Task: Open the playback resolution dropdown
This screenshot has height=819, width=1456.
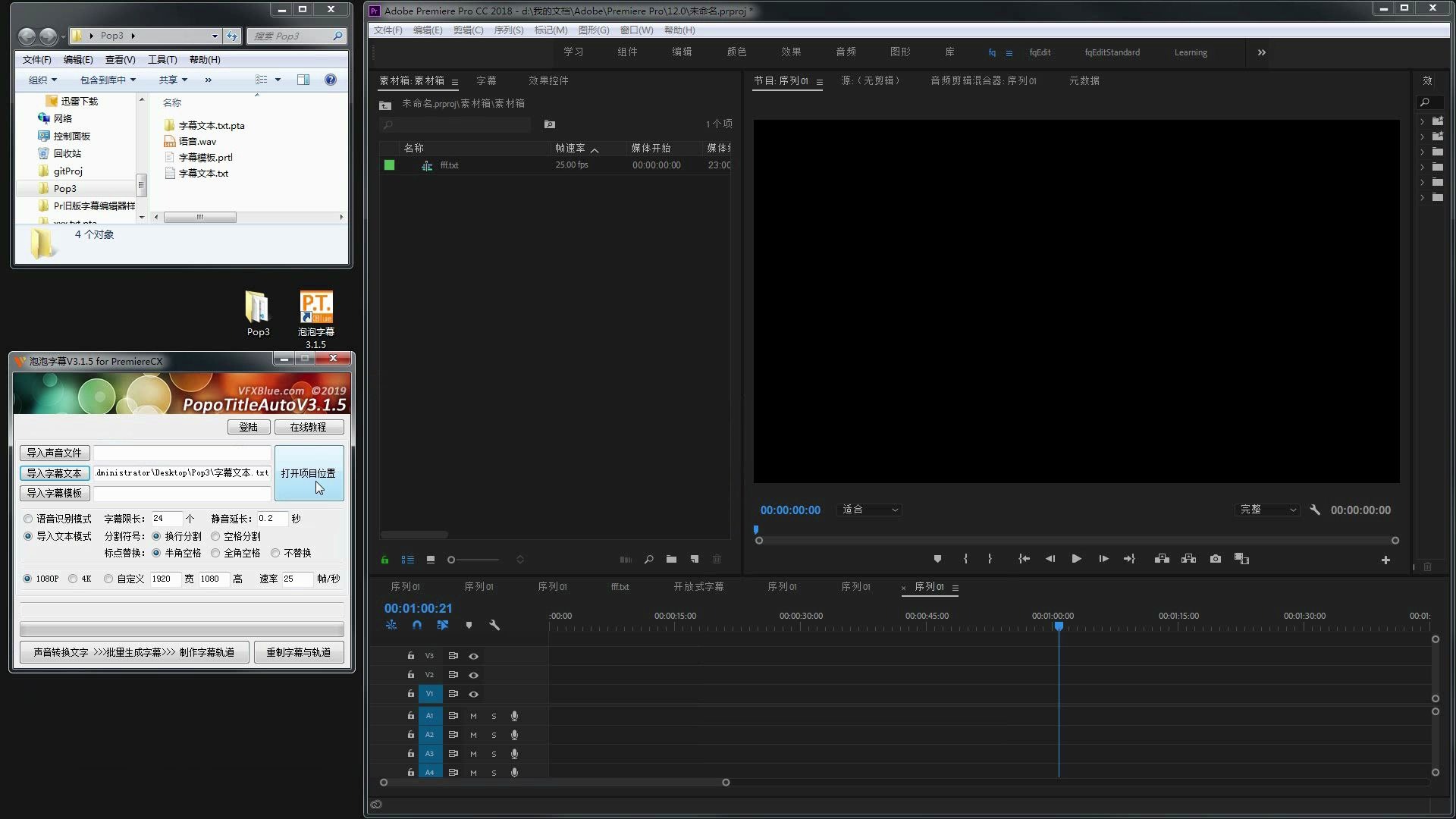Action: click(x=1268, y=510)
